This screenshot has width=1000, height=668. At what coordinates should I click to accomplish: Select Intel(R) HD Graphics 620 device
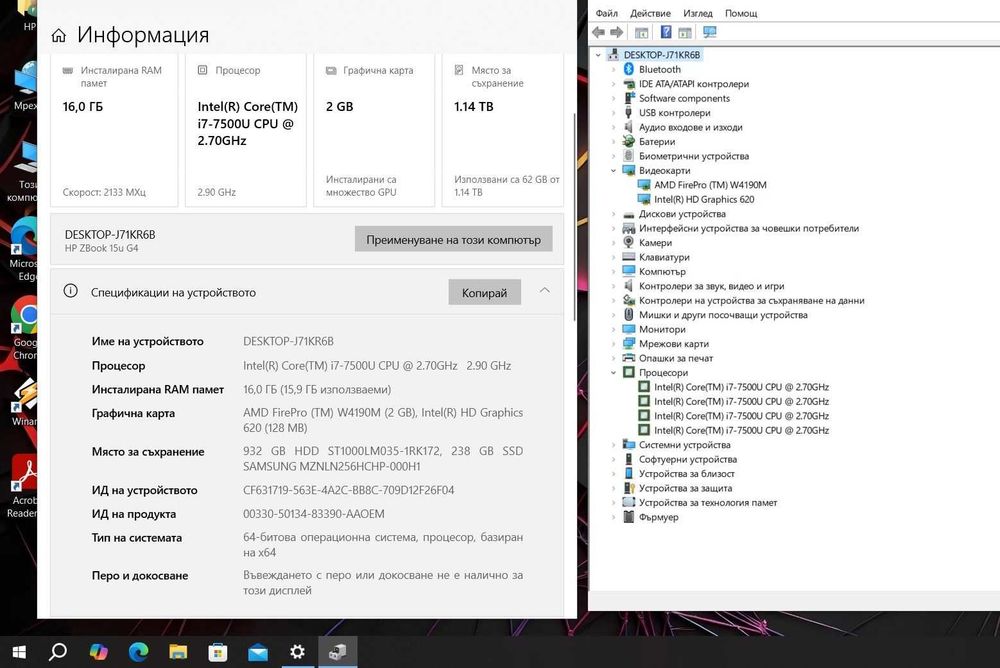(x=703, y=199)
